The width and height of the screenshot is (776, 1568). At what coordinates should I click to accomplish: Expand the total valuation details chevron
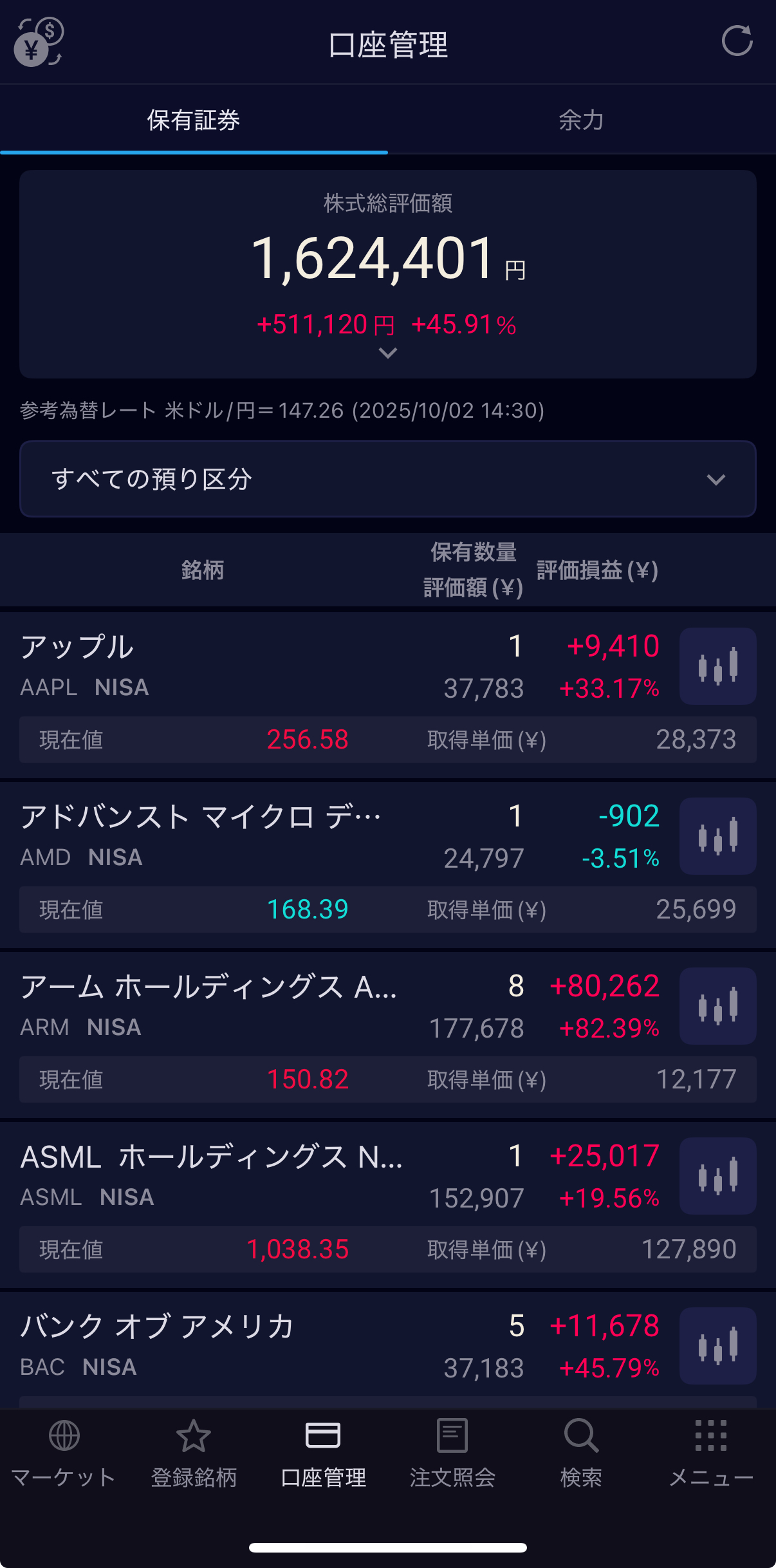point(387,353)
